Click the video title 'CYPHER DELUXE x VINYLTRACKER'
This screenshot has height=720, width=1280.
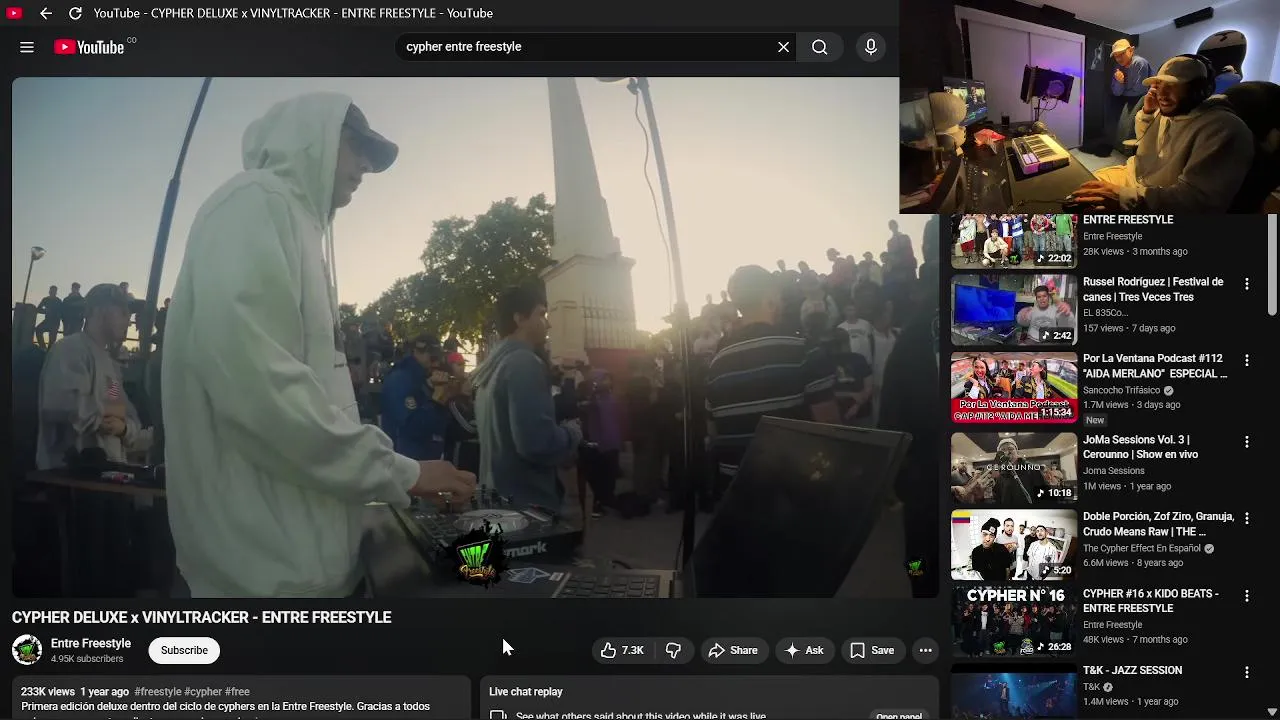202,617
